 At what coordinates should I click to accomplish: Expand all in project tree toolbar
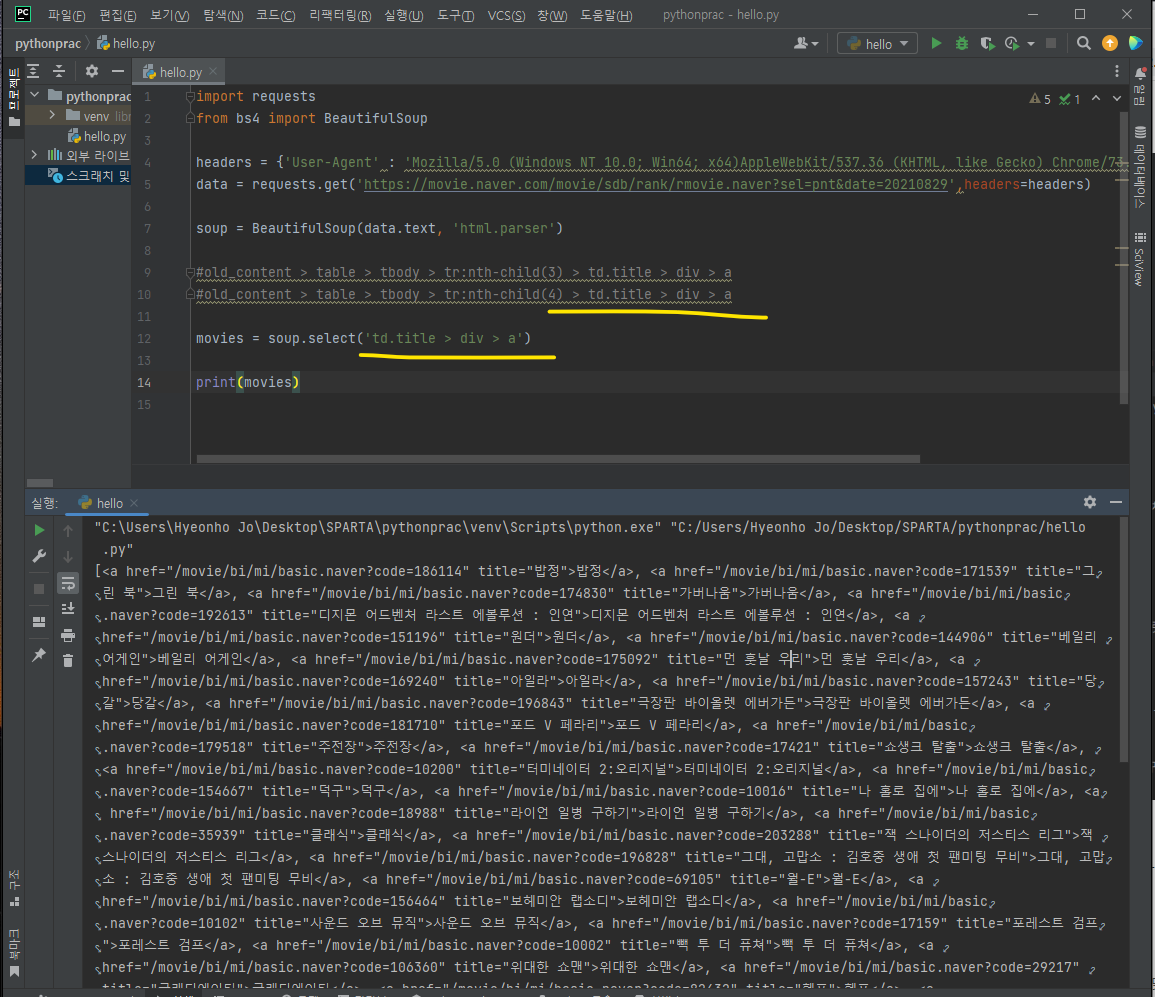point(34,71)
